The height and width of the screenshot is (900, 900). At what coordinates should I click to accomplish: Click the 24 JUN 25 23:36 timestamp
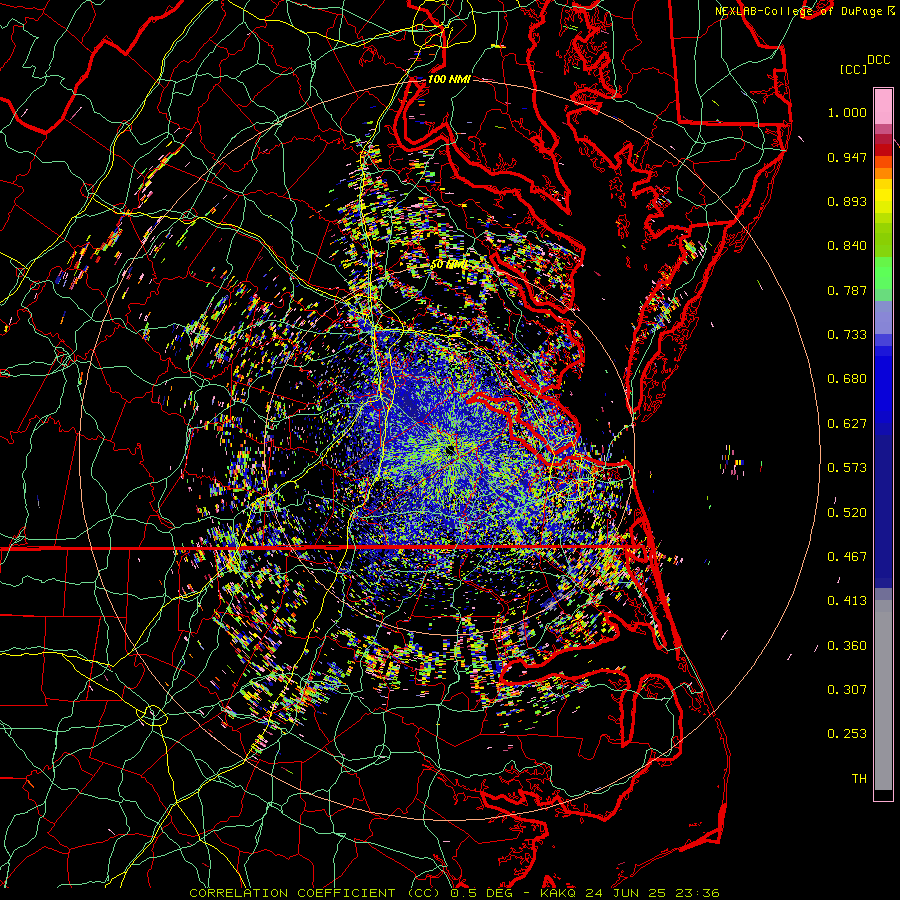click(x=652, y=893)
